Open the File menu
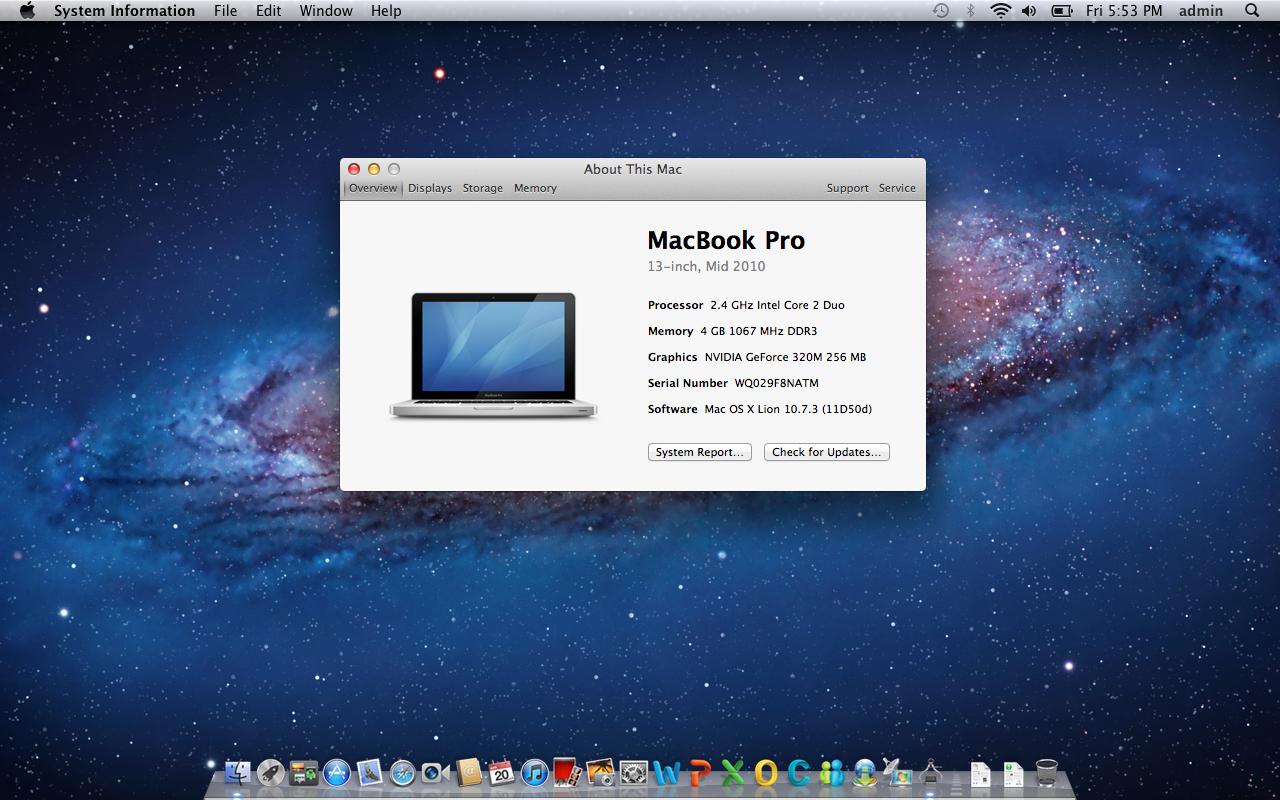Screen dimensions: 1280x800 click(225, 11)
